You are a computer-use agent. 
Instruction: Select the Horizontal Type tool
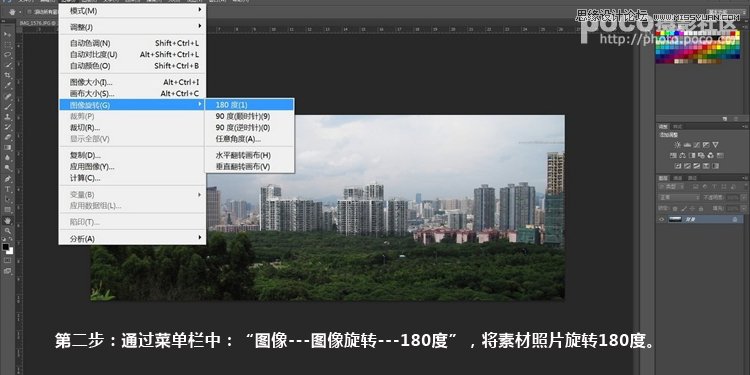(8, 189)
